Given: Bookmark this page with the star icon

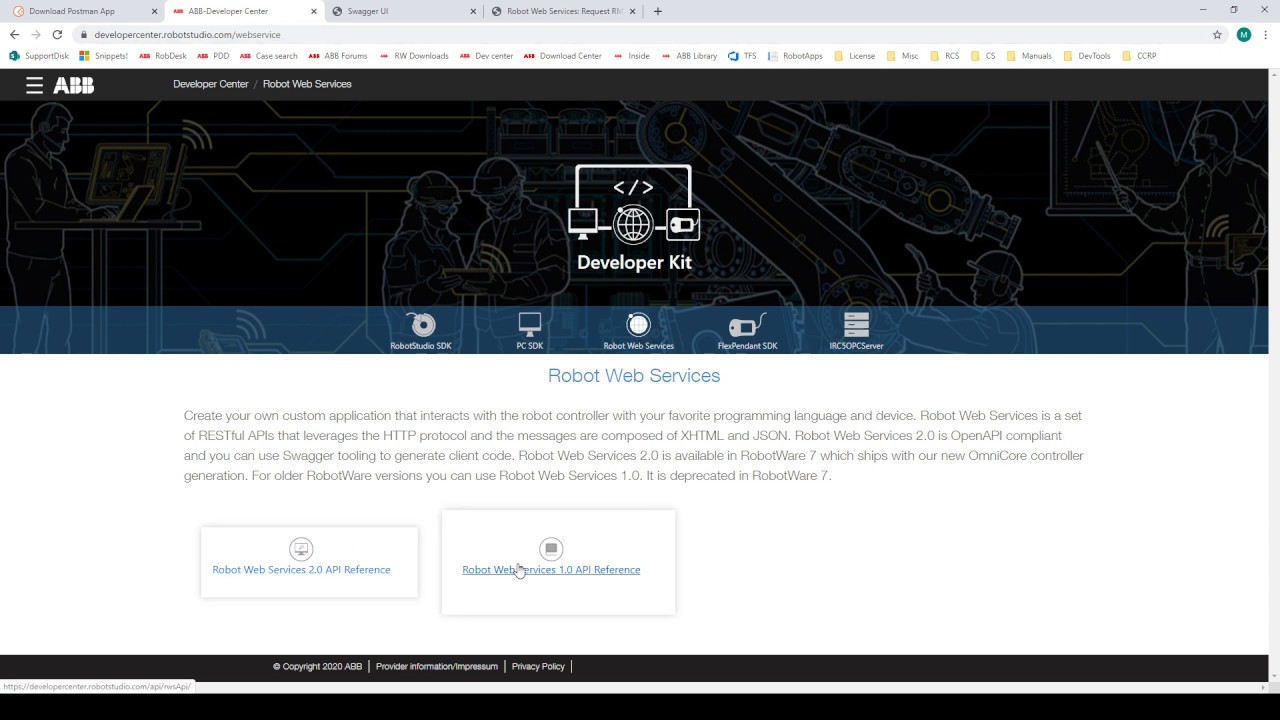Looking at the screenshot, I should [1217, 34].
